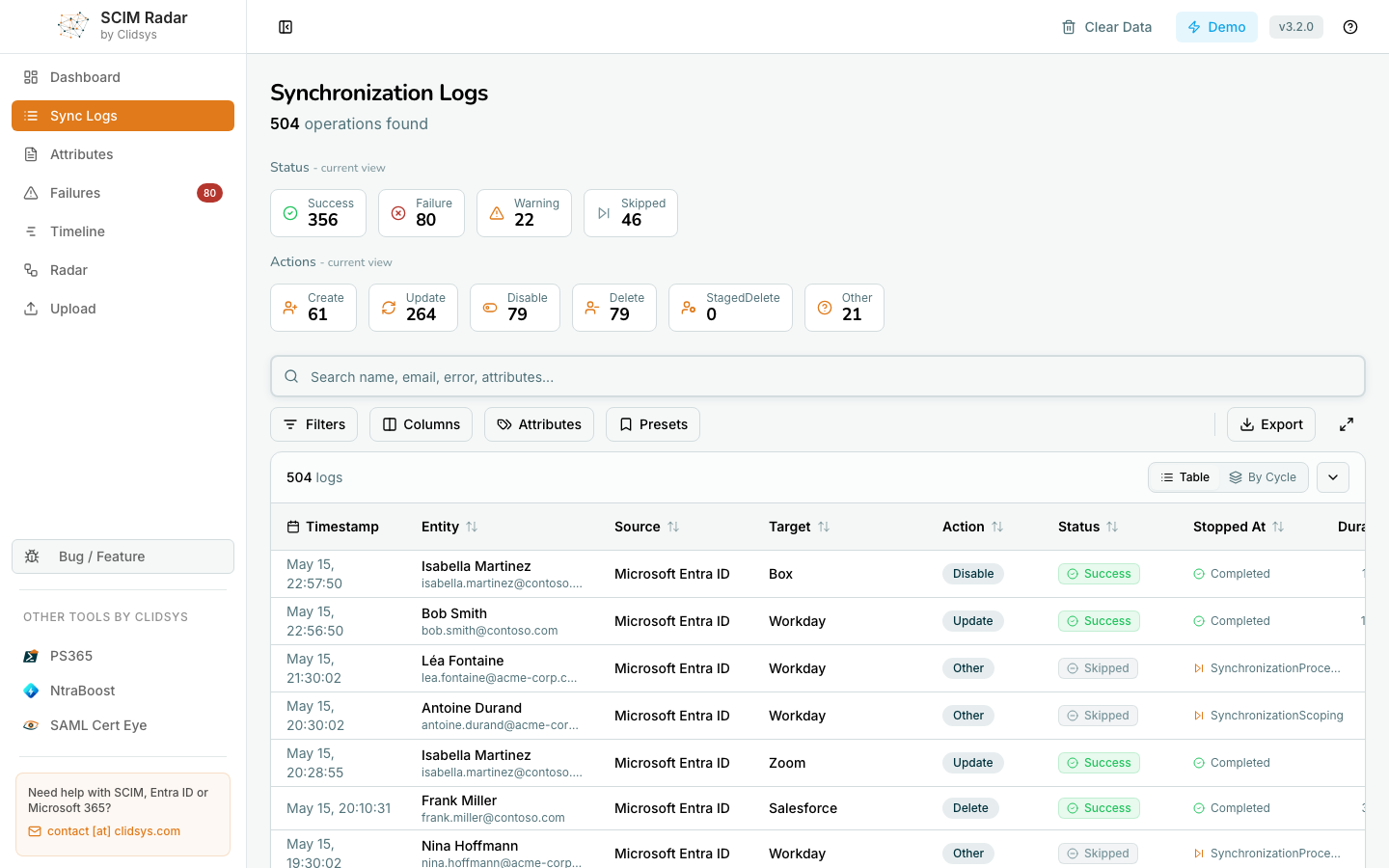Select Frank Miller entity row
This screenshot has width=1389, height=868.
pyautogui.click(x=818, y=808)
